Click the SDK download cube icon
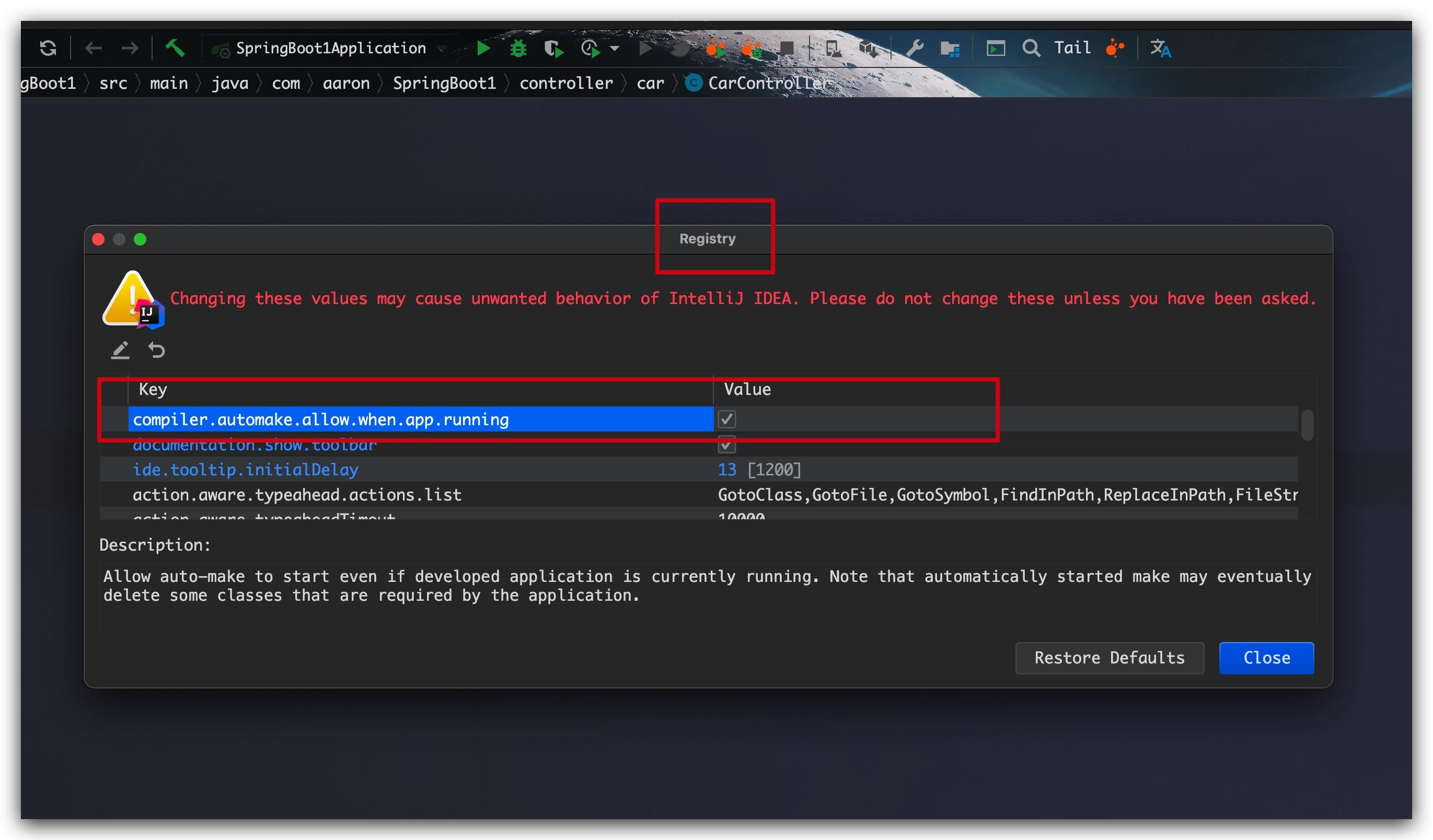This screenshot has height=840, width=1433. [x=869, y=49]
